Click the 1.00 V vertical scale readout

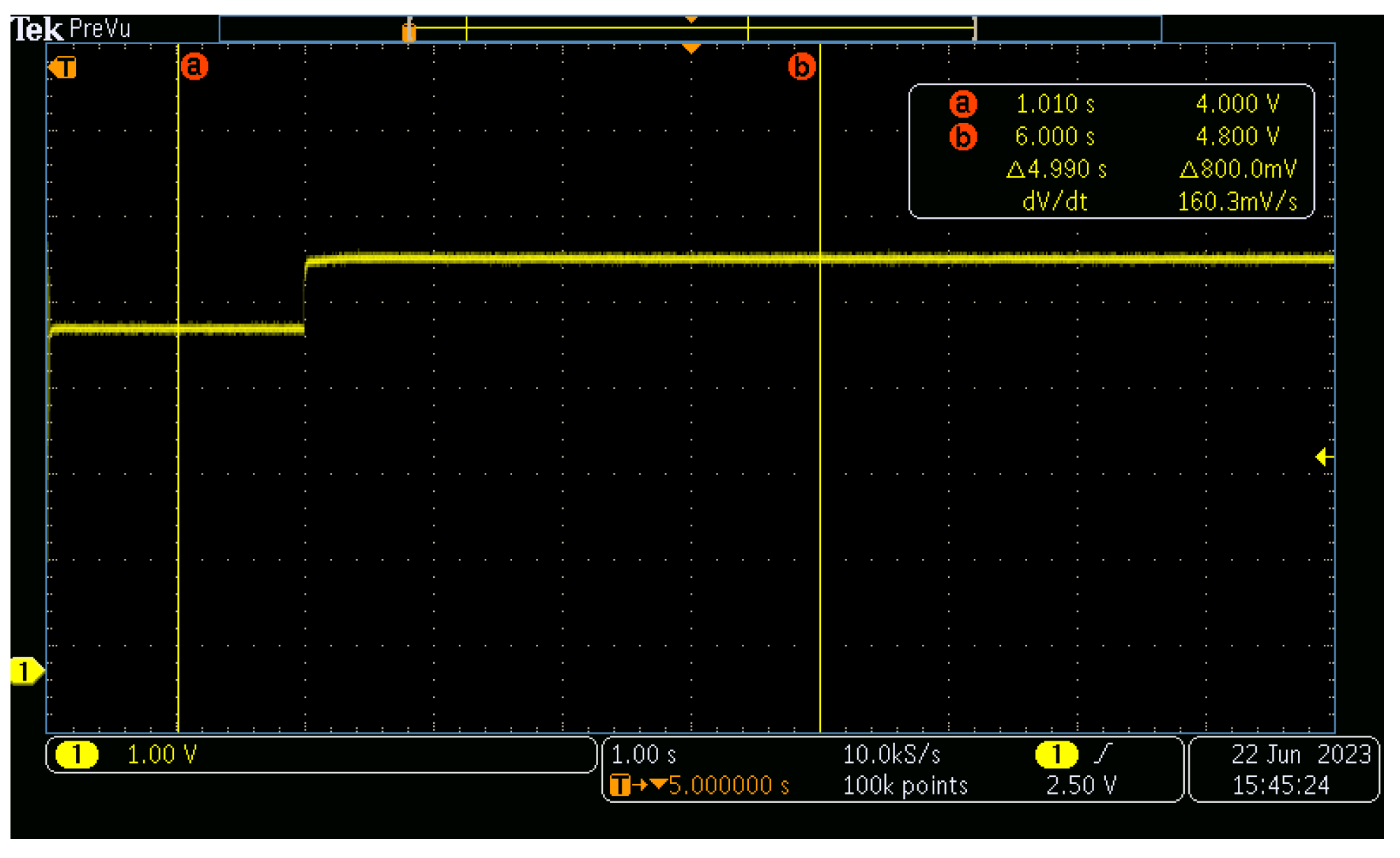pos(162,755)
